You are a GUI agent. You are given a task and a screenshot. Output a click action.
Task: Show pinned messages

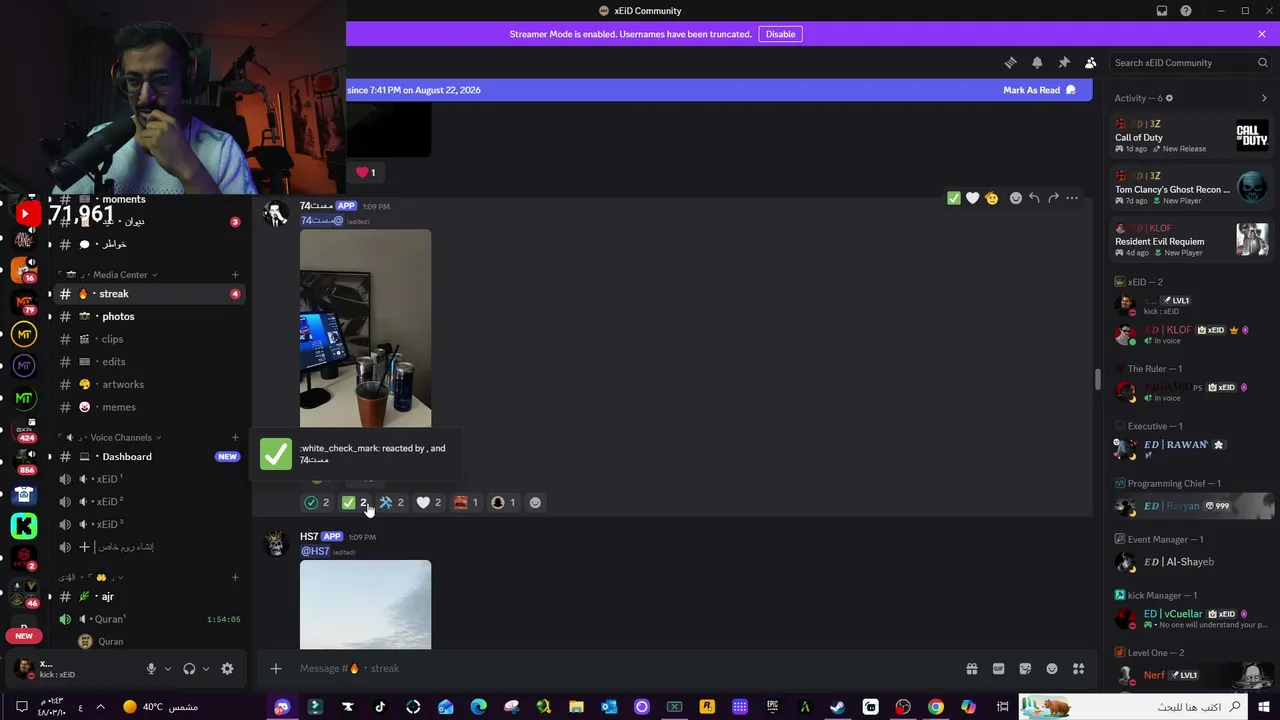tap(1064, 62)
